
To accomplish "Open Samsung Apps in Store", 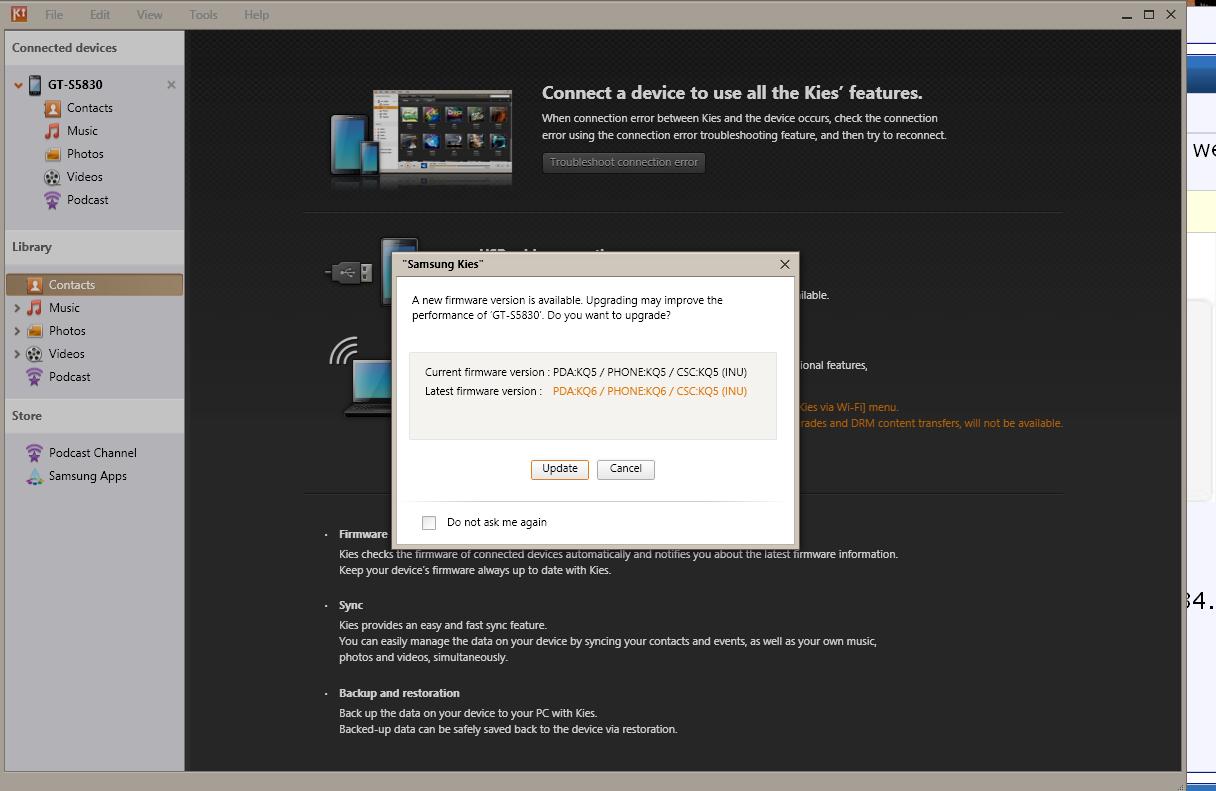I will pyautogui.click(x=88, y=476).
